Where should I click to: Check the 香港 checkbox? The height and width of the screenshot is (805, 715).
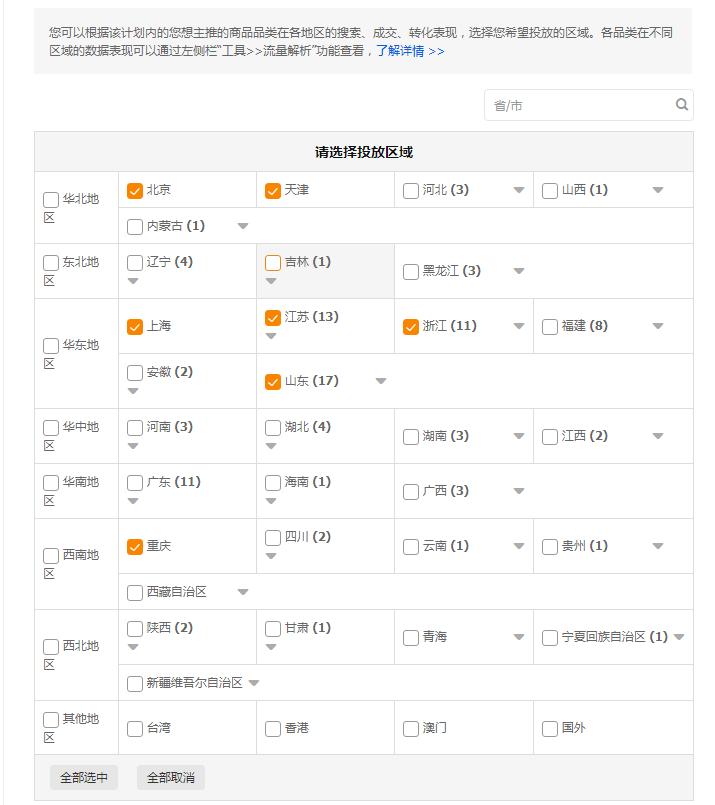point(273,729)
